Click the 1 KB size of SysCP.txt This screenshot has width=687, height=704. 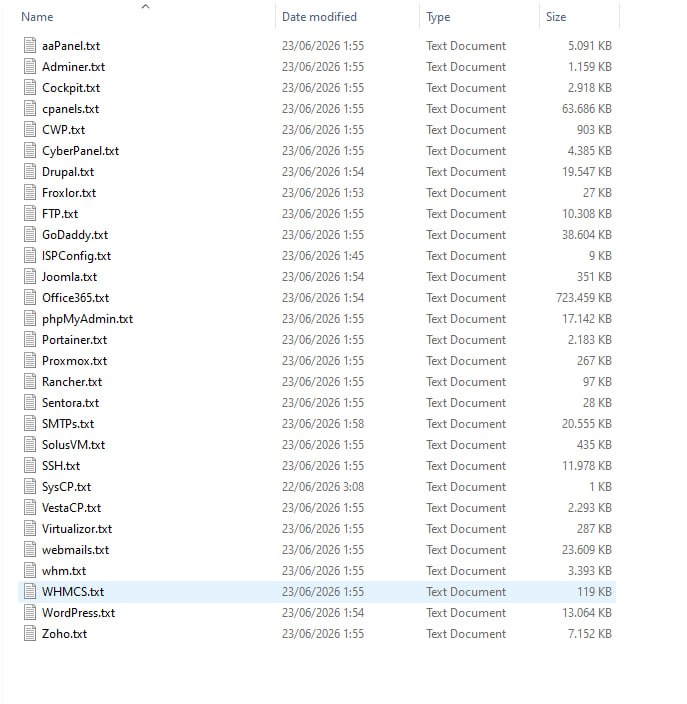point(600,486)
